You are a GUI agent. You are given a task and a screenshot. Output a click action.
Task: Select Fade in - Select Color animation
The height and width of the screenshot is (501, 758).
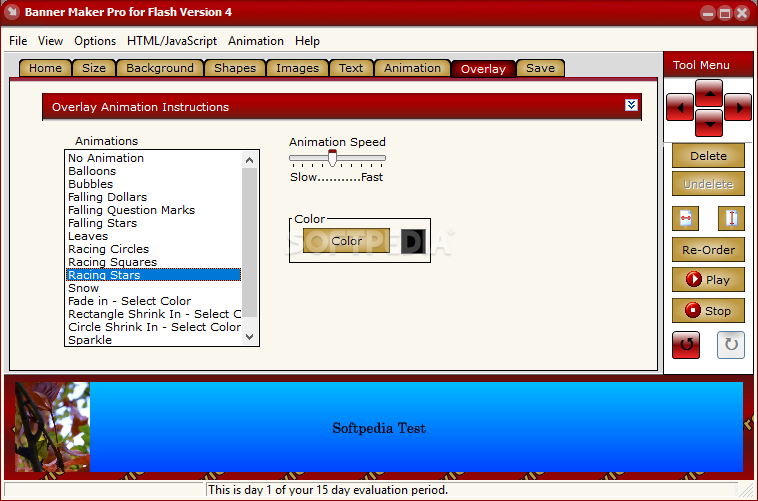(153, 301)
